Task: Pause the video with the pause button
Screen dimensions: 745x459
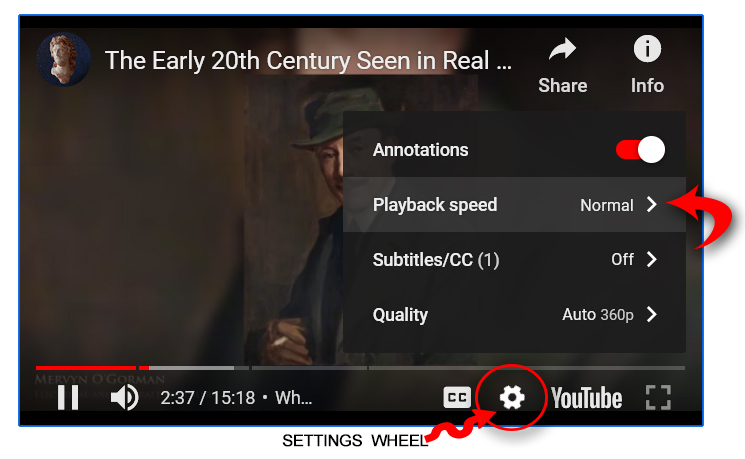Action: pos(68,397)
